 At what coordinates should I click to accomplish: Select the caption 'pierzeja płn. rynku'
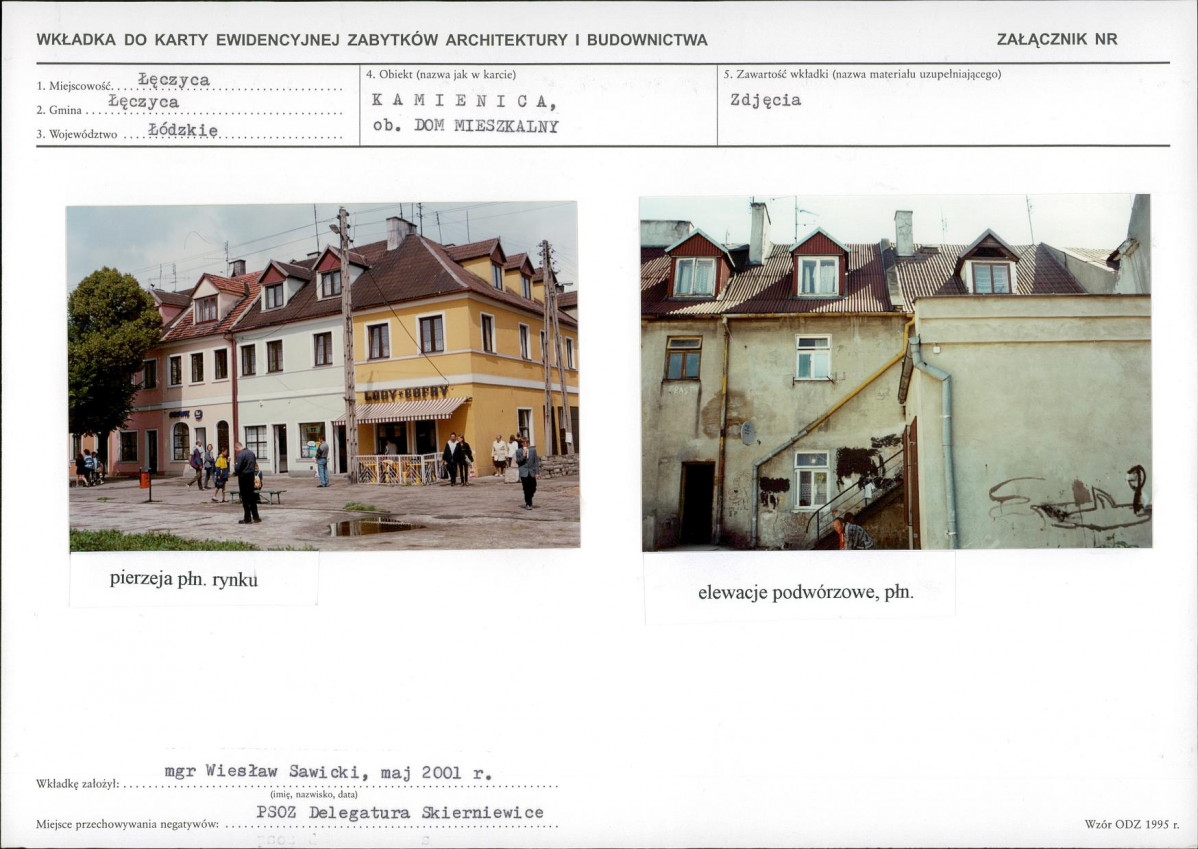coord(183,579)
